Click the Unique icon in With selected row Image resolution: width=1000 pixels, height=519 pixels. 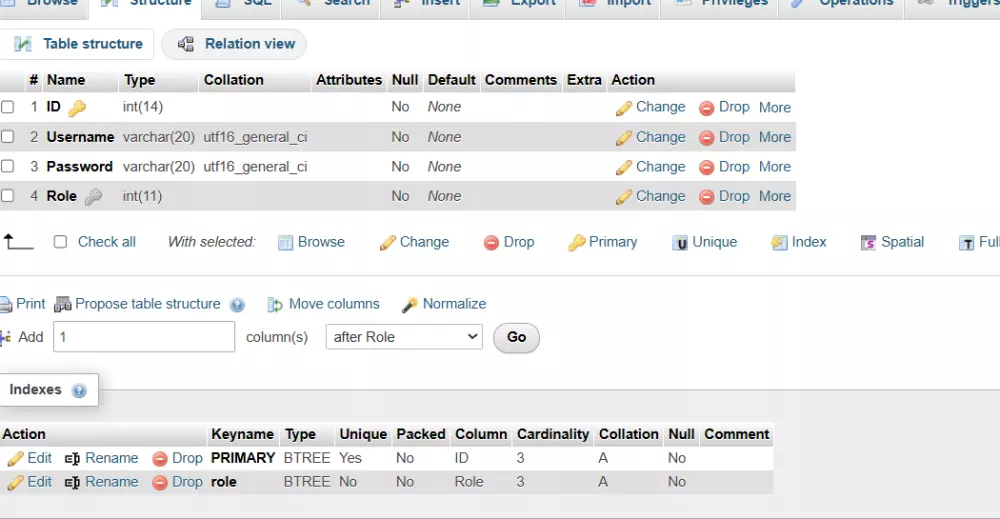(x=680, y=243)
